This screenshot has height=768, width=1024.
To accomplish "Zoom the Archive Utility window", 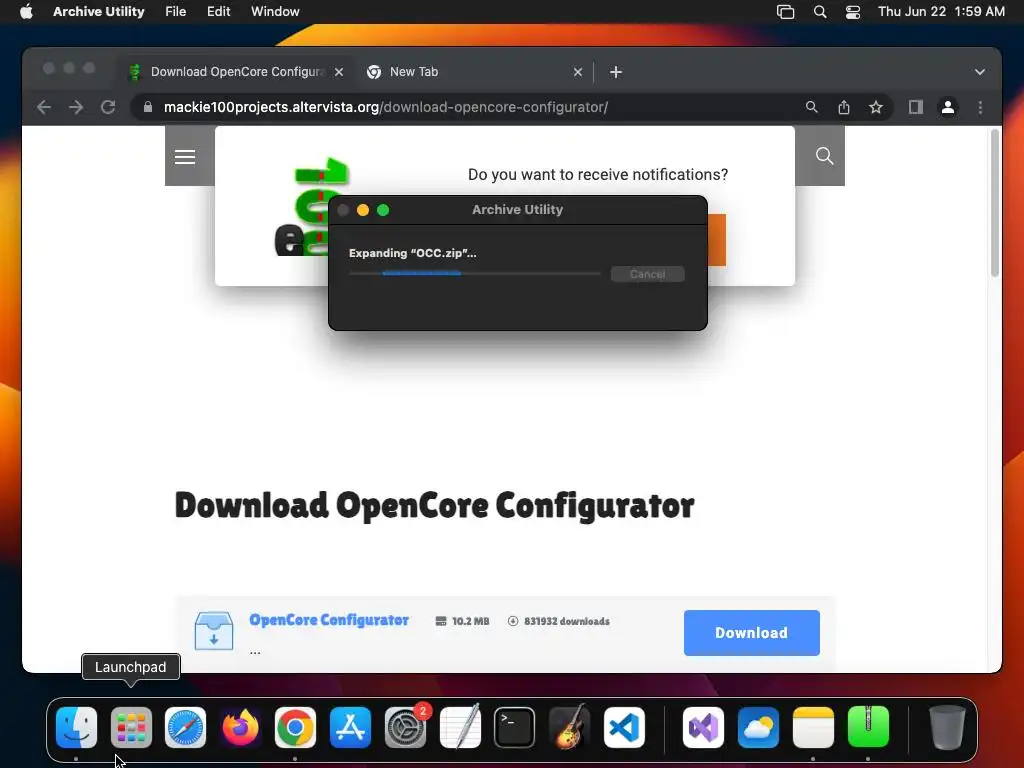I will pyautogui.click(x=383, y=210).
